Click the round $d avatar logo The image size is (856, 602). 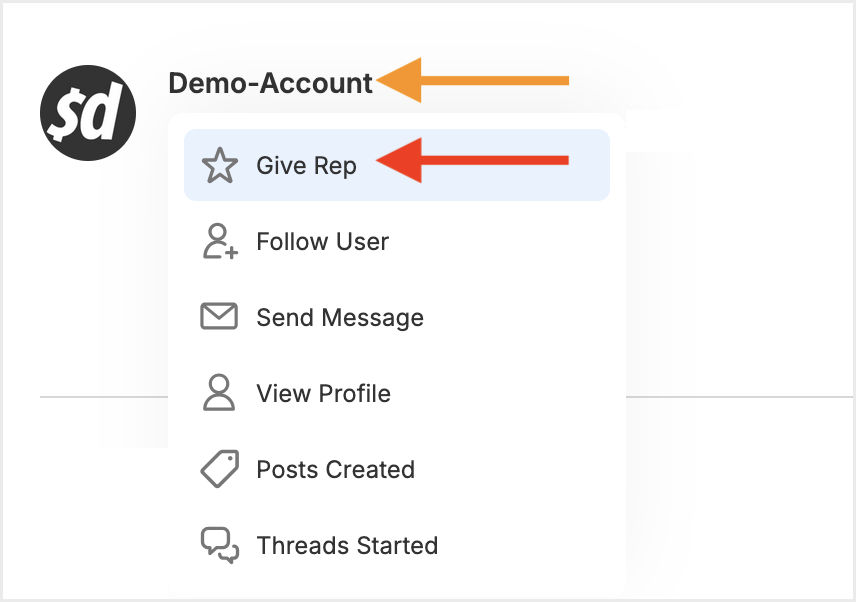tap(88, 111)
